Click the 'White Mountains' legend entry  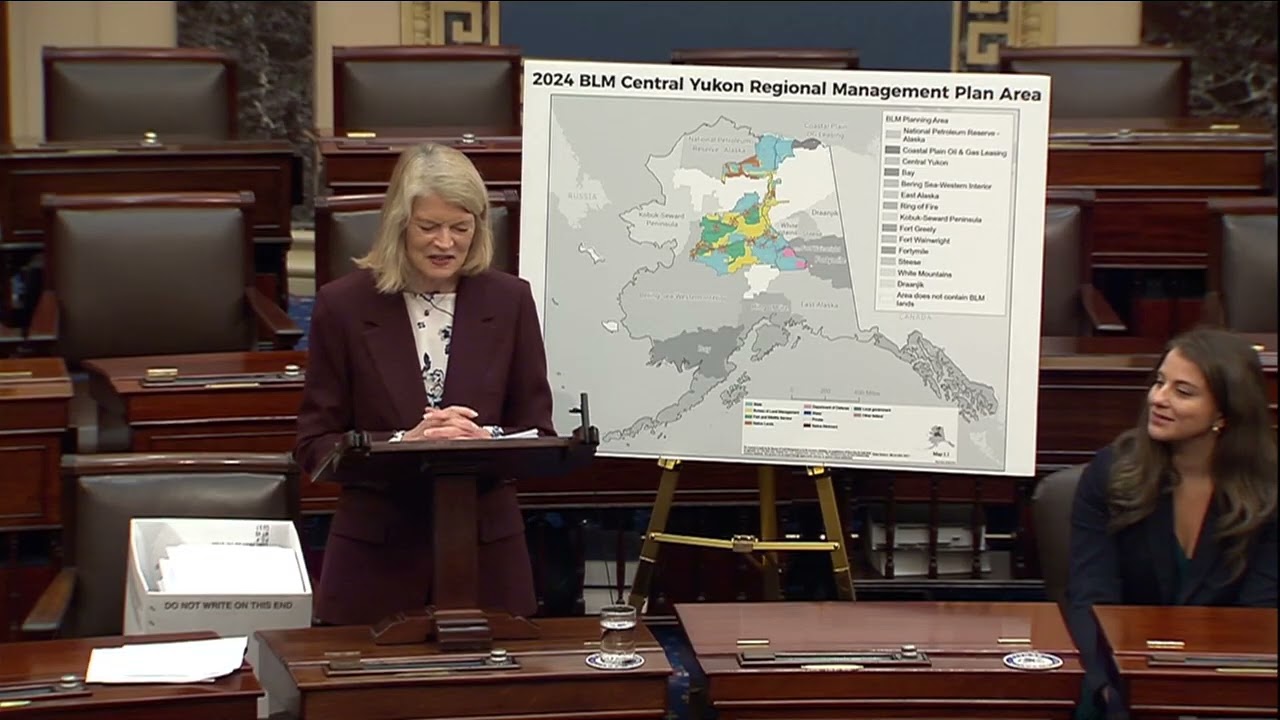click(916, 273)
